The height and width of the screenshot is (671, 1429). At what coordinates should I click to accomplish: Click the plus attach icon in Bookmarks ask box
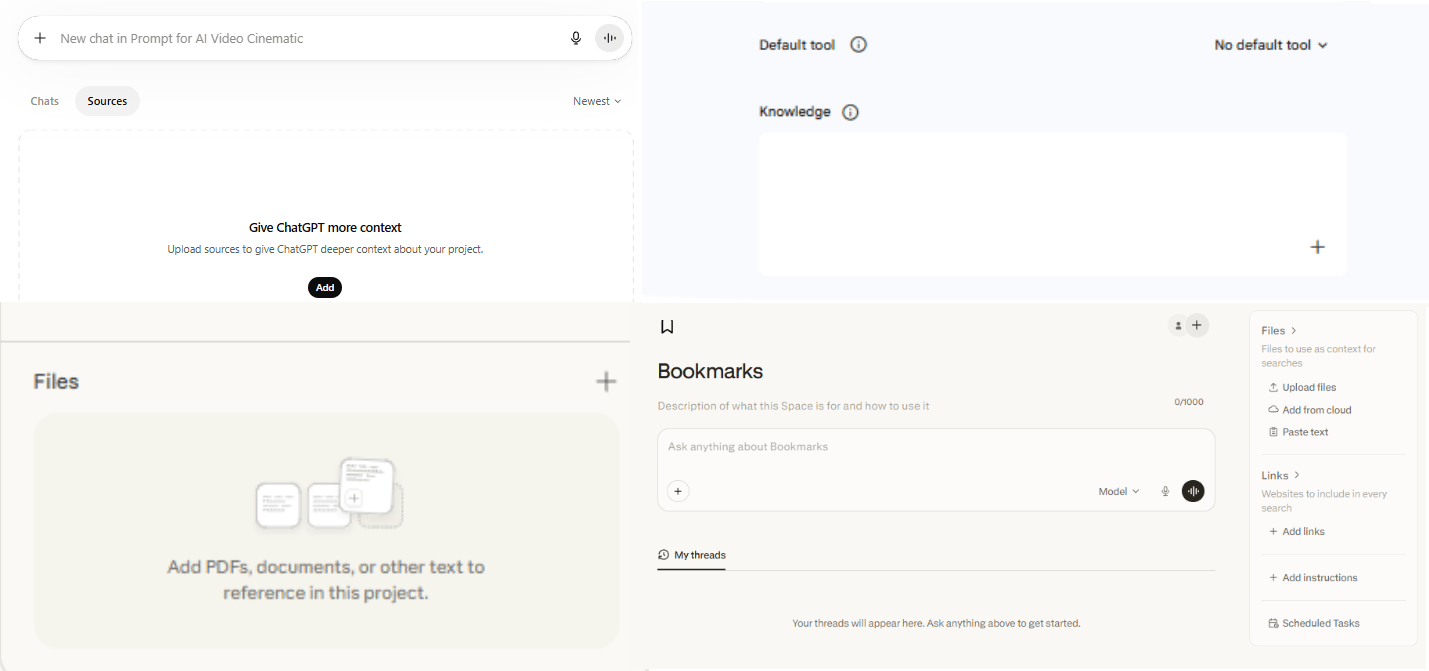coord(678,491)
